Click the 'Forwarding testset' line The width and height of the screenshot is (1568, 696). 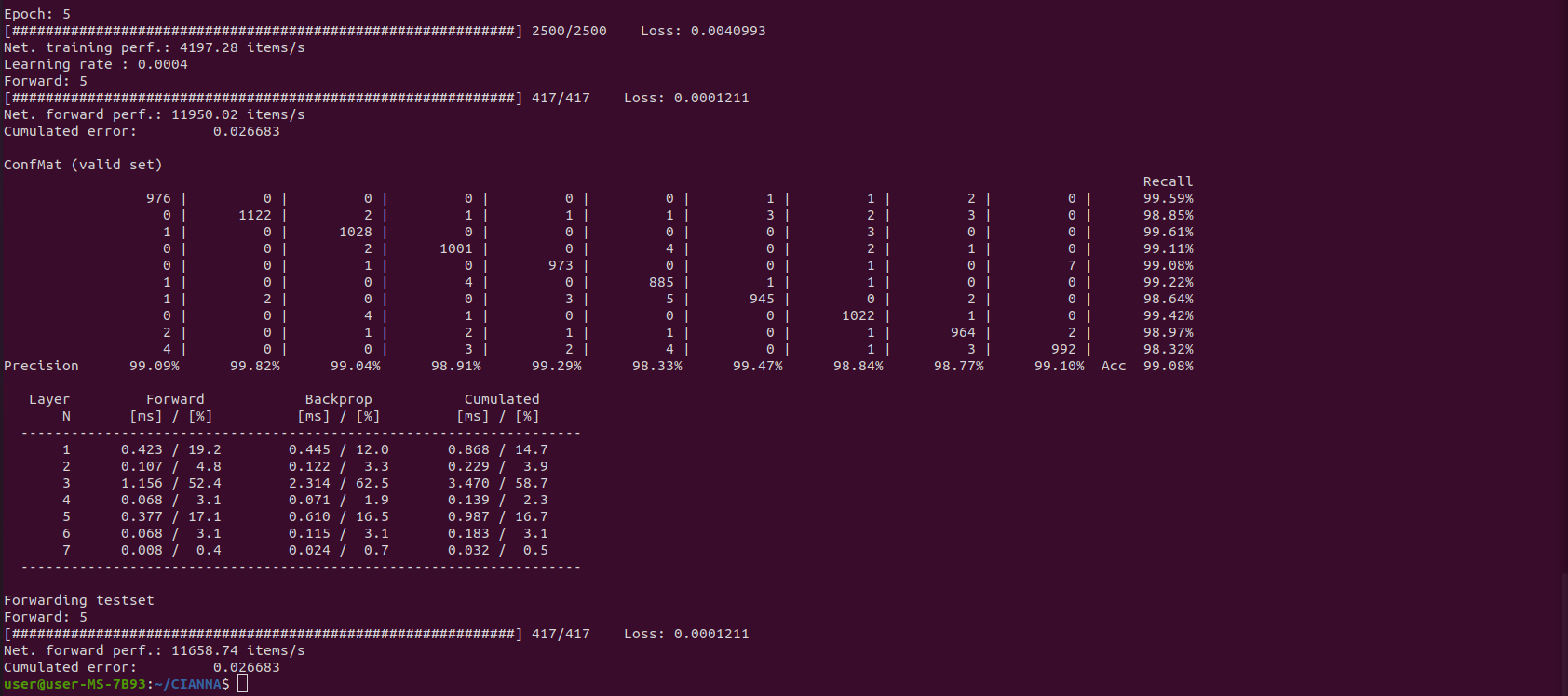pos(79,600)
